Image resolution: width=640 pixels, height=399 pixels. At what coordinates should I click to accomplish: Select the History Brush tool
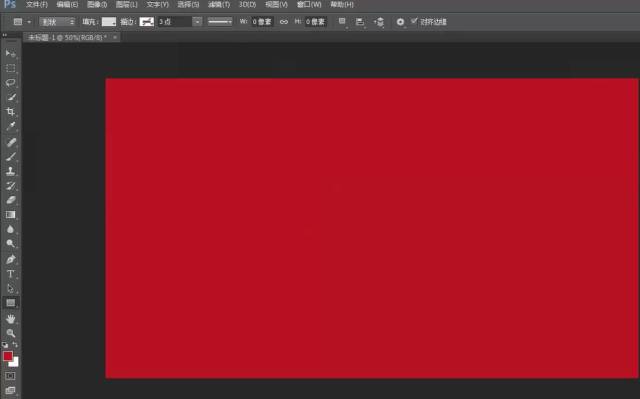click(11, 186)
